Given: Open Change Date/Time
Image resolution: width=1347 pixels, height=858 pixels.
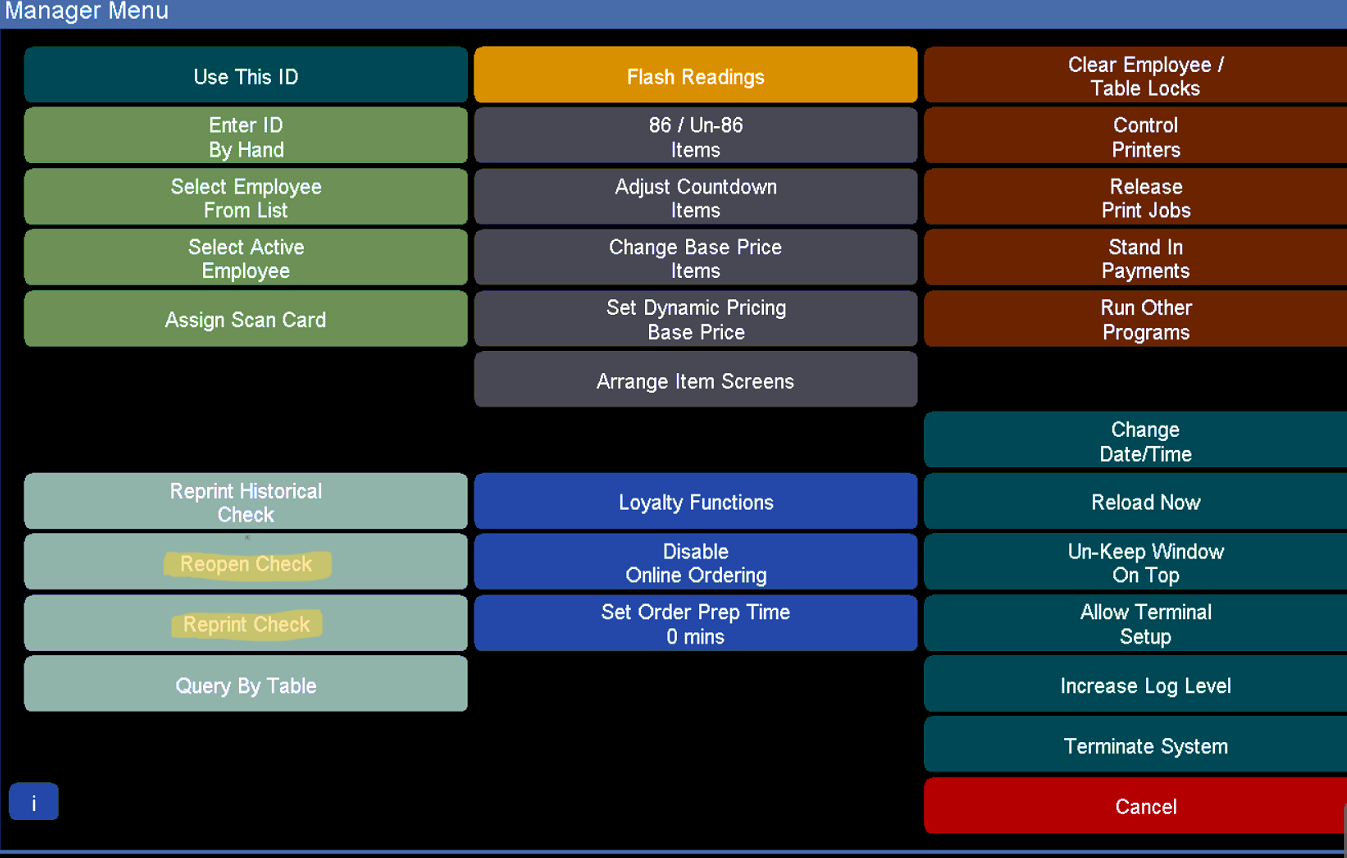Looking at the screenshot, I should tap(1135, 441).
